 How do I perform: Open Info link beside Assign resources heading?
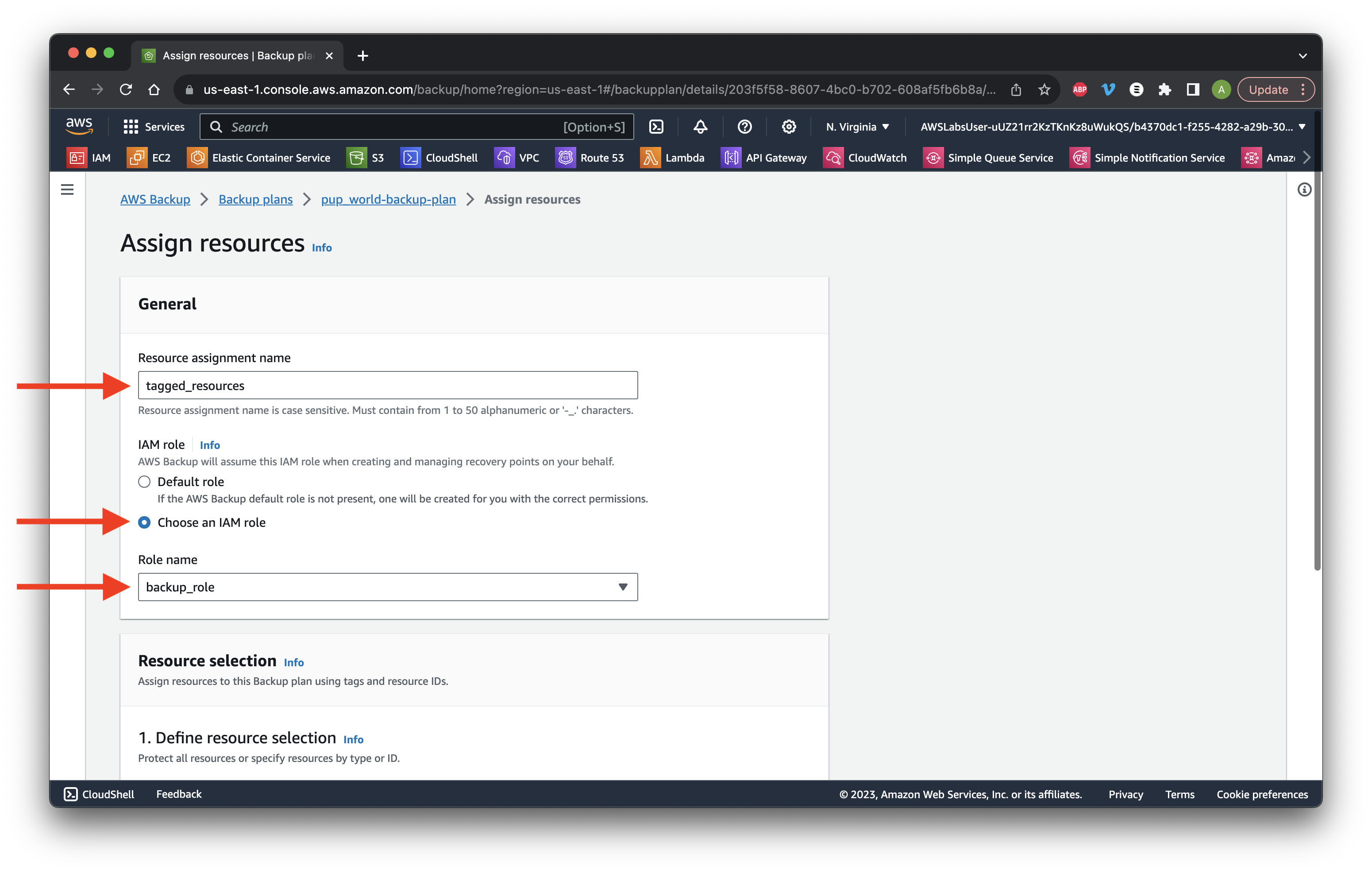[321, 247]
